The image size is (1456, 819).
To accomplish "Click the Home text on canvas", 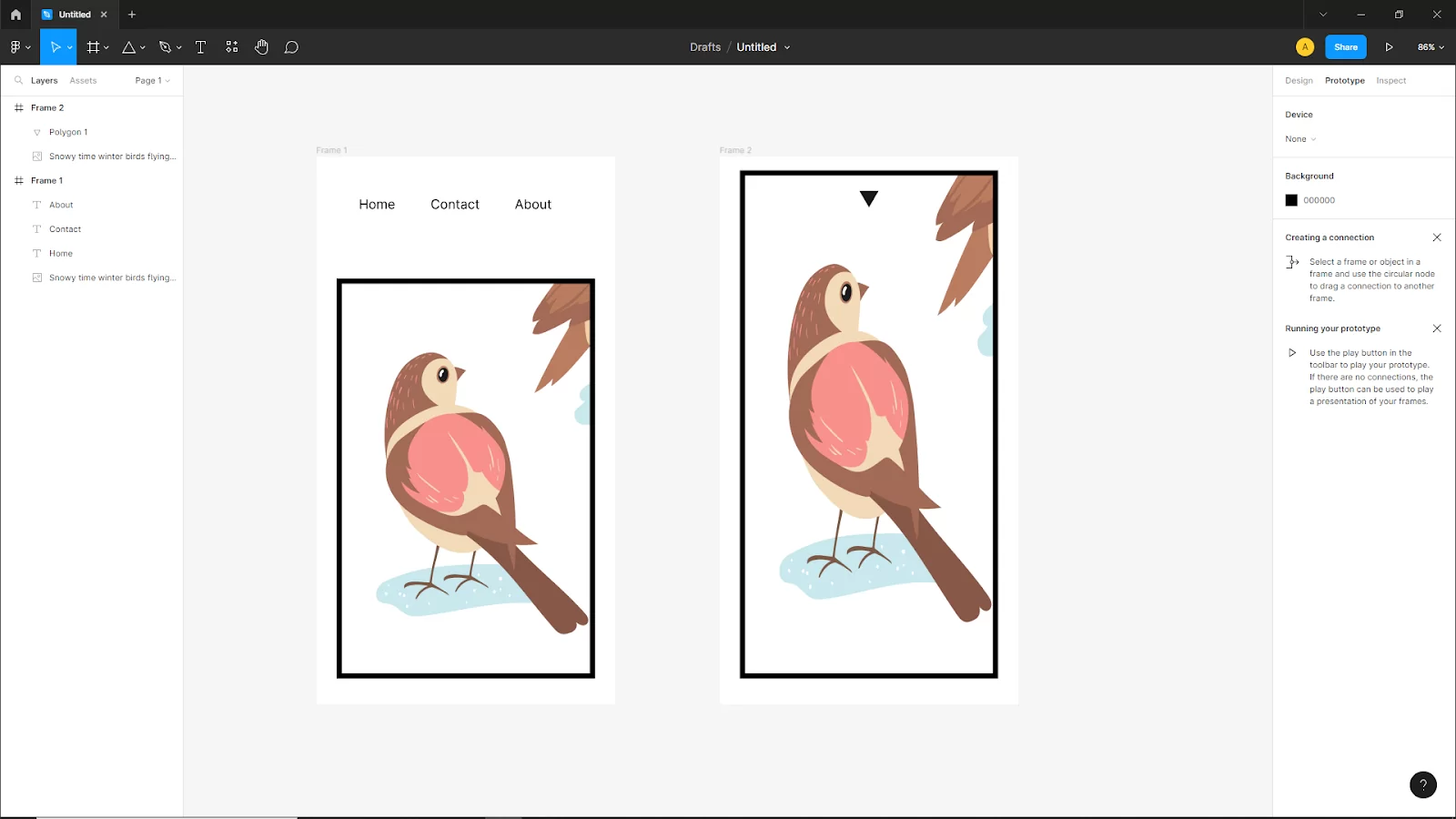I will (377, 205).
